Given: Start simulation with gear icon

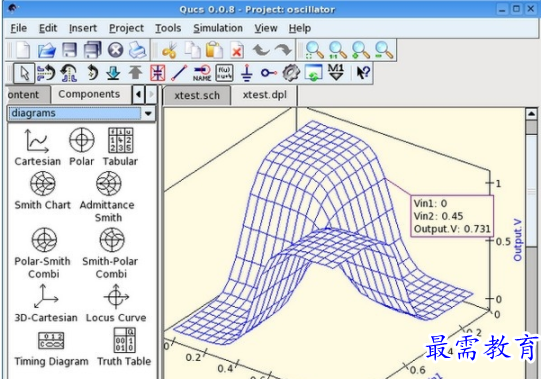Looking at the screenshot, I should click(291, 73).
